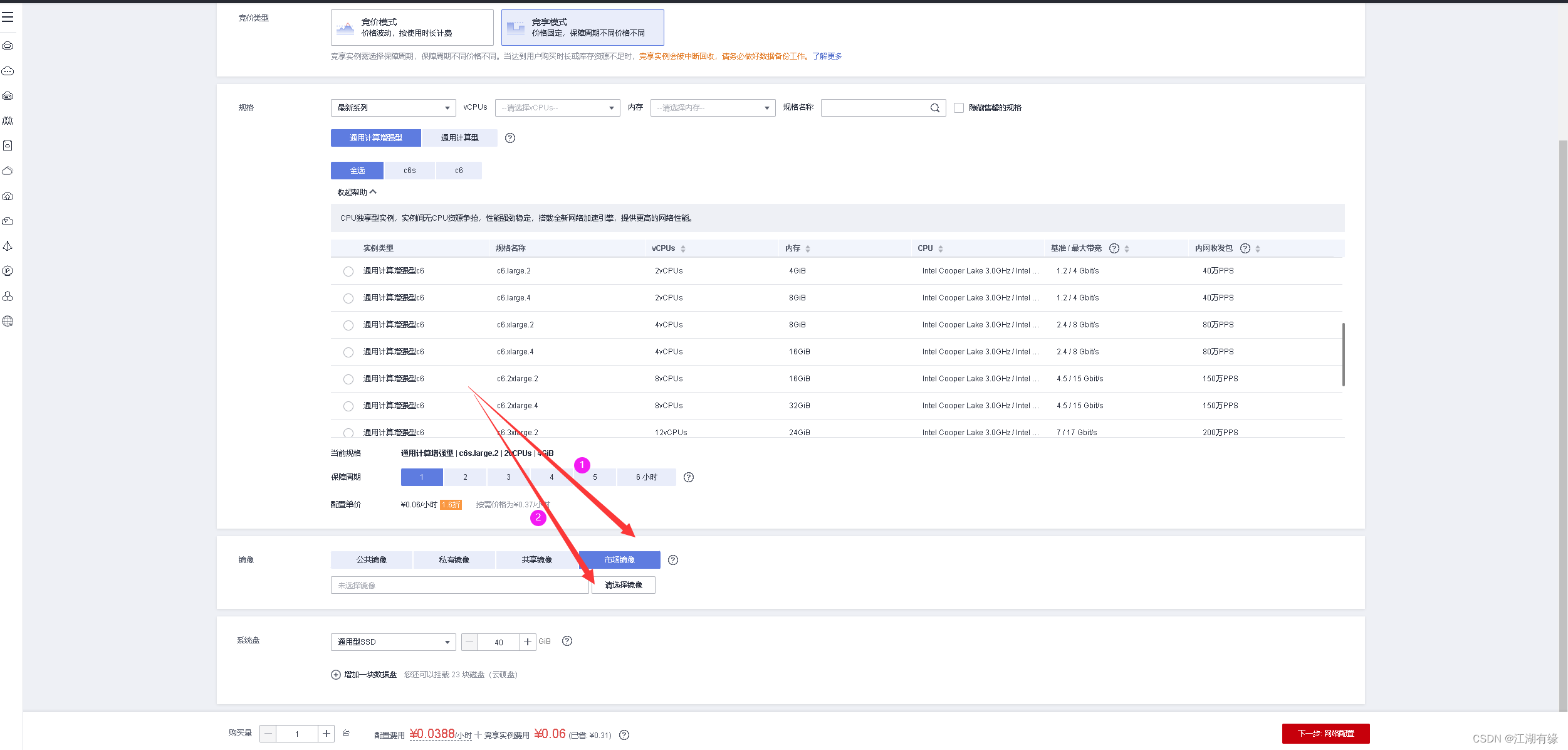Viewport: 1568px width, 750px height.
Task: Select the c6s spec tab
Action: [409, 171]
